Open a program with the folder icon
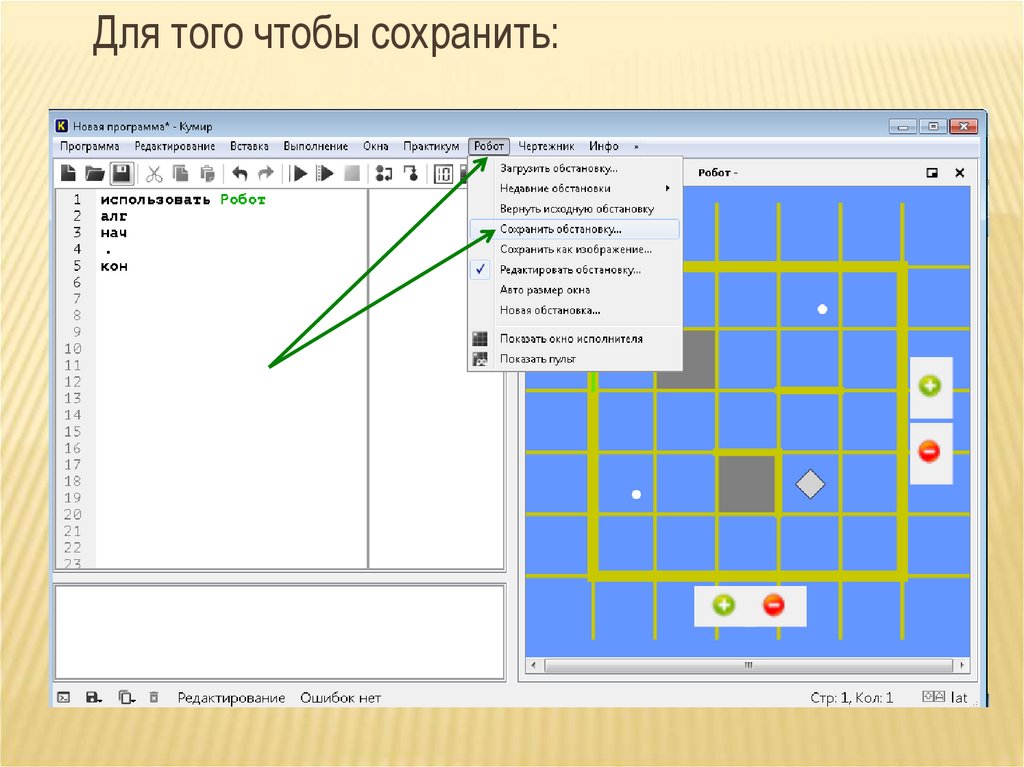The width and height of the screenshot is (1024, 767). [x=95, y=173]
